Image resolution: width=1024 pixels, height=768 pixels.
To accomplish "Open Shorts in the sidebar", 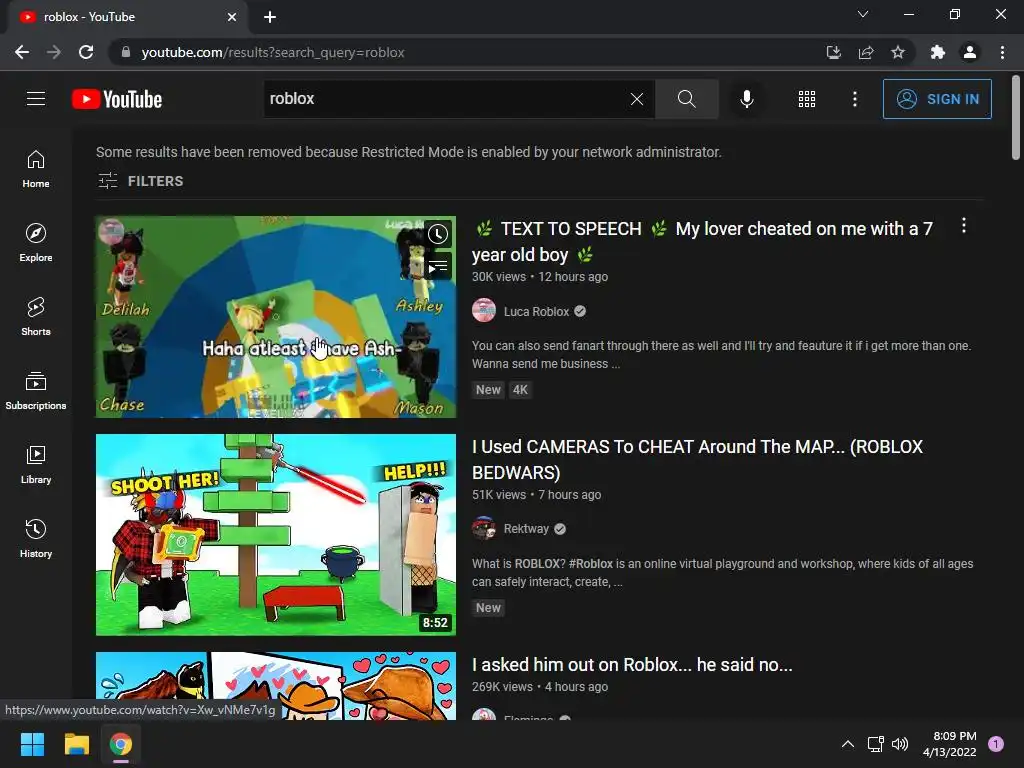I will coord(36,316).
